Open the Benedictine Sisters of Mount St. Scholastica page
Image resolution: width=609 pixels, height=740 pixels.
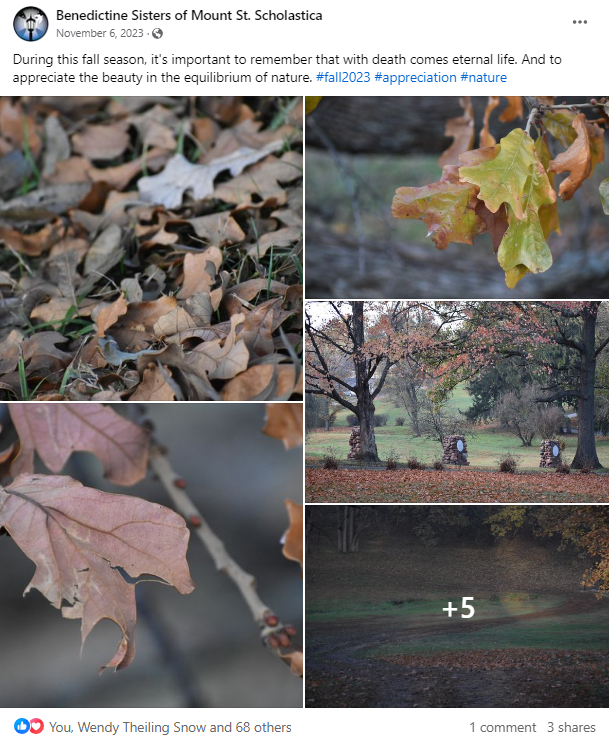click(x=189, y=16)
